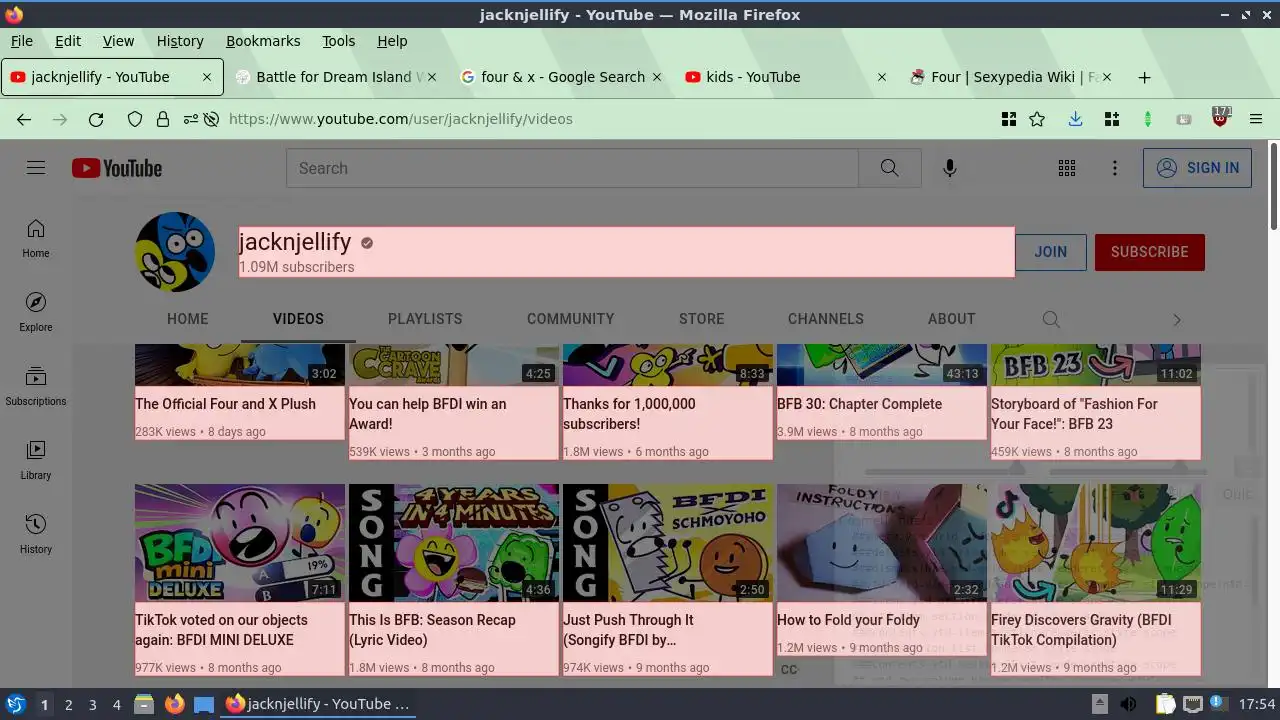
Task: Switch to kids - YouTube tab
Action: [x=785, y=77]
